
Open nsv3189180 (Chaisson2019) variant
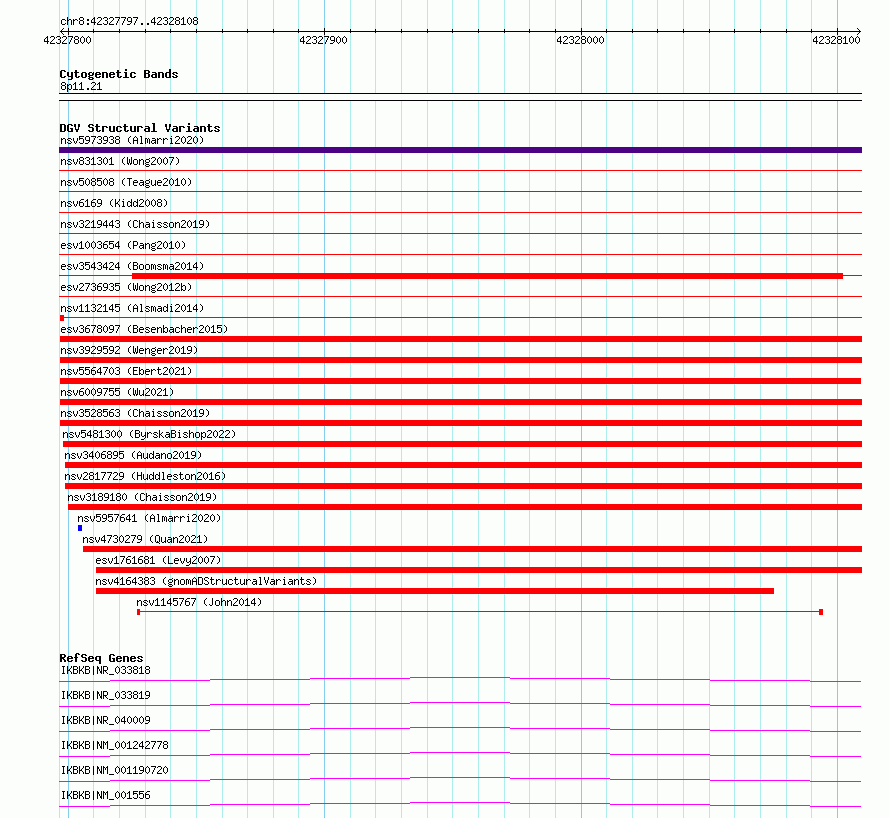click(x=142, y=497)
